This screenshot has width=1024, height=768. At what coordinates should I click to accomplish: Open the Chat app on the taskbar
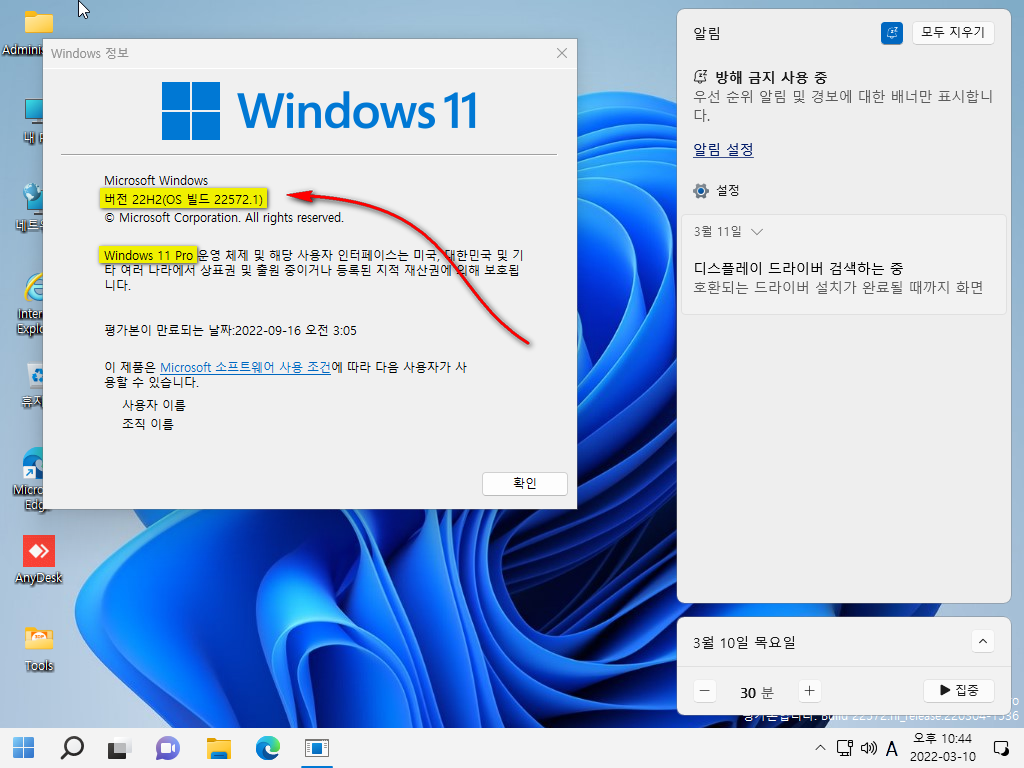(168, 748)
